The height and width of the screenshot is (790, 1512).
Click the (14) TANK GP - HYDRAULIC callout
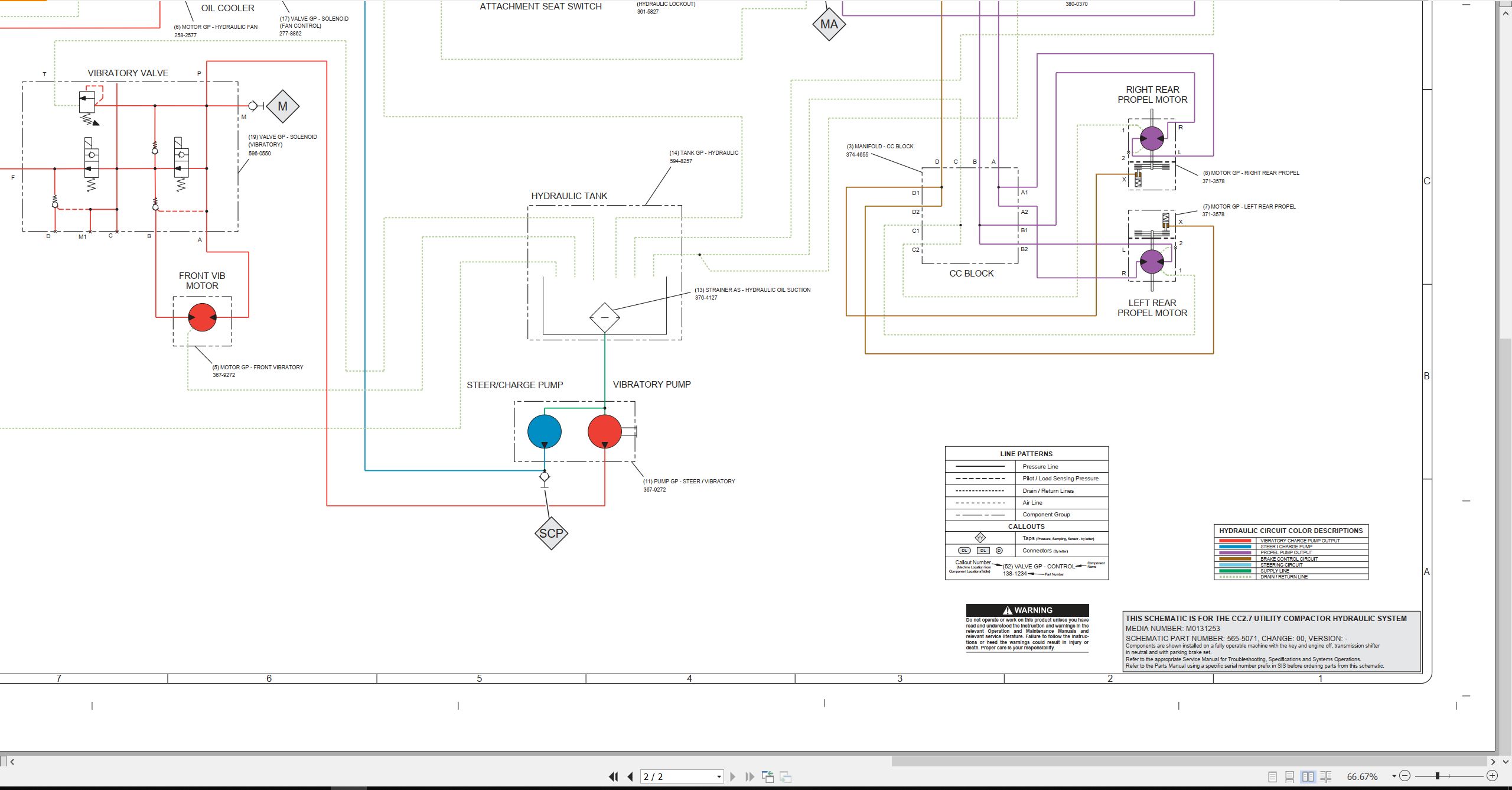point(703,157)
